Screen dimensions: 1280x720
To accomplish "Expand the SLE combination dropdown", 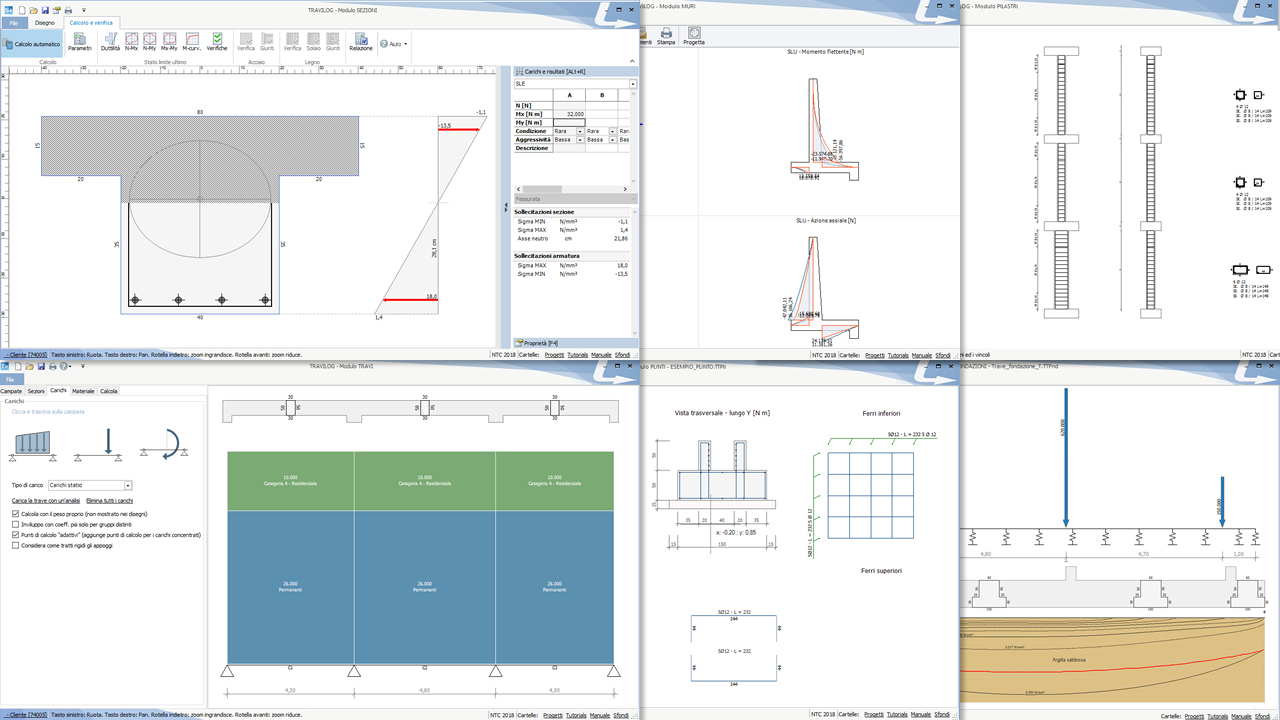I will 632,84.
